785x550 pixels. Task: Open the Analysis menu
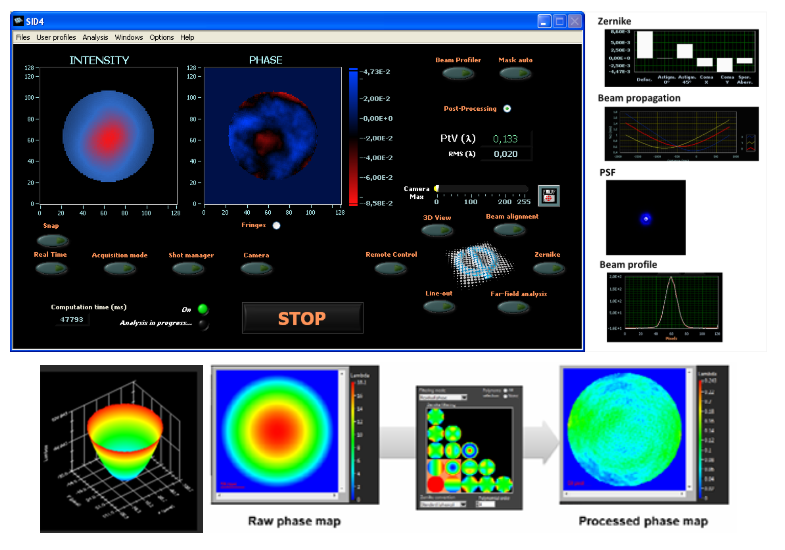click(x=95, y=37)
